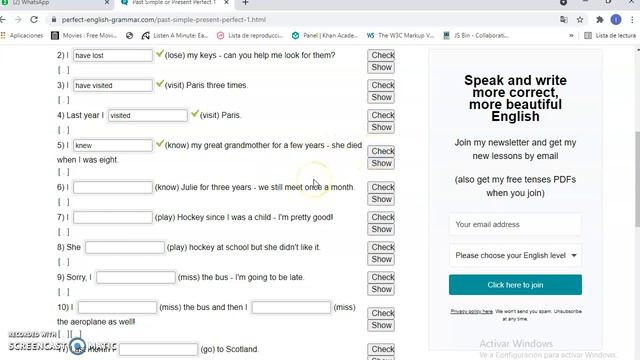Click the 'knew' answer field
The height and width of the screenshot is (360, 640).
click(x=113, y=145)
